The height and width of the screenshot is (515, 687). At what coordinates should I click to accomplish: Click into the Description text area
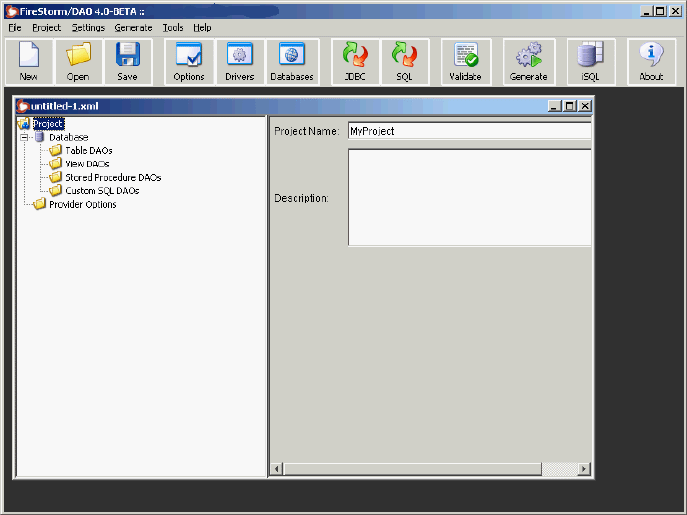469,197
